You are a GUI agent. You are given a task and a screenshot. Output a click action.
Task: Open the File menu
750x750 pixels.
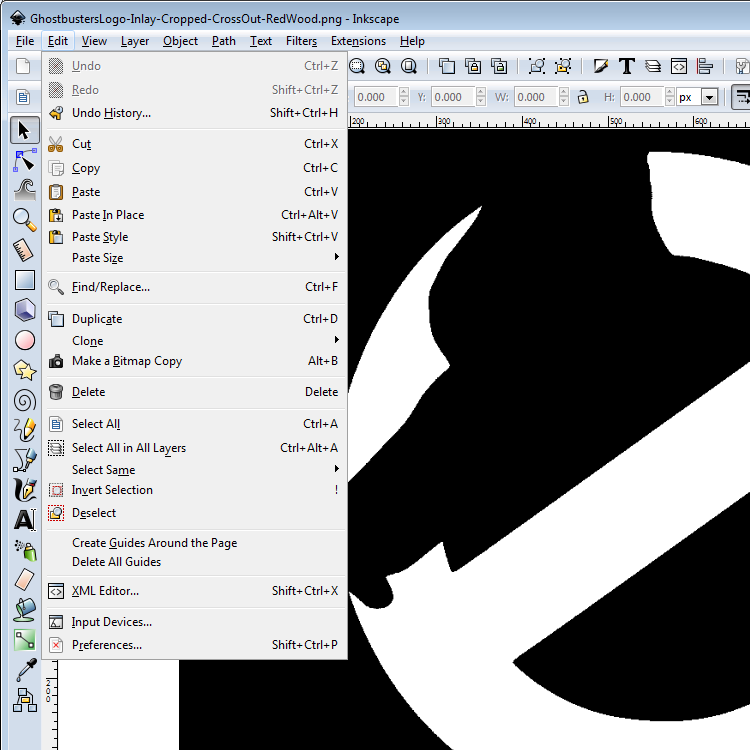tap(25, 41)
